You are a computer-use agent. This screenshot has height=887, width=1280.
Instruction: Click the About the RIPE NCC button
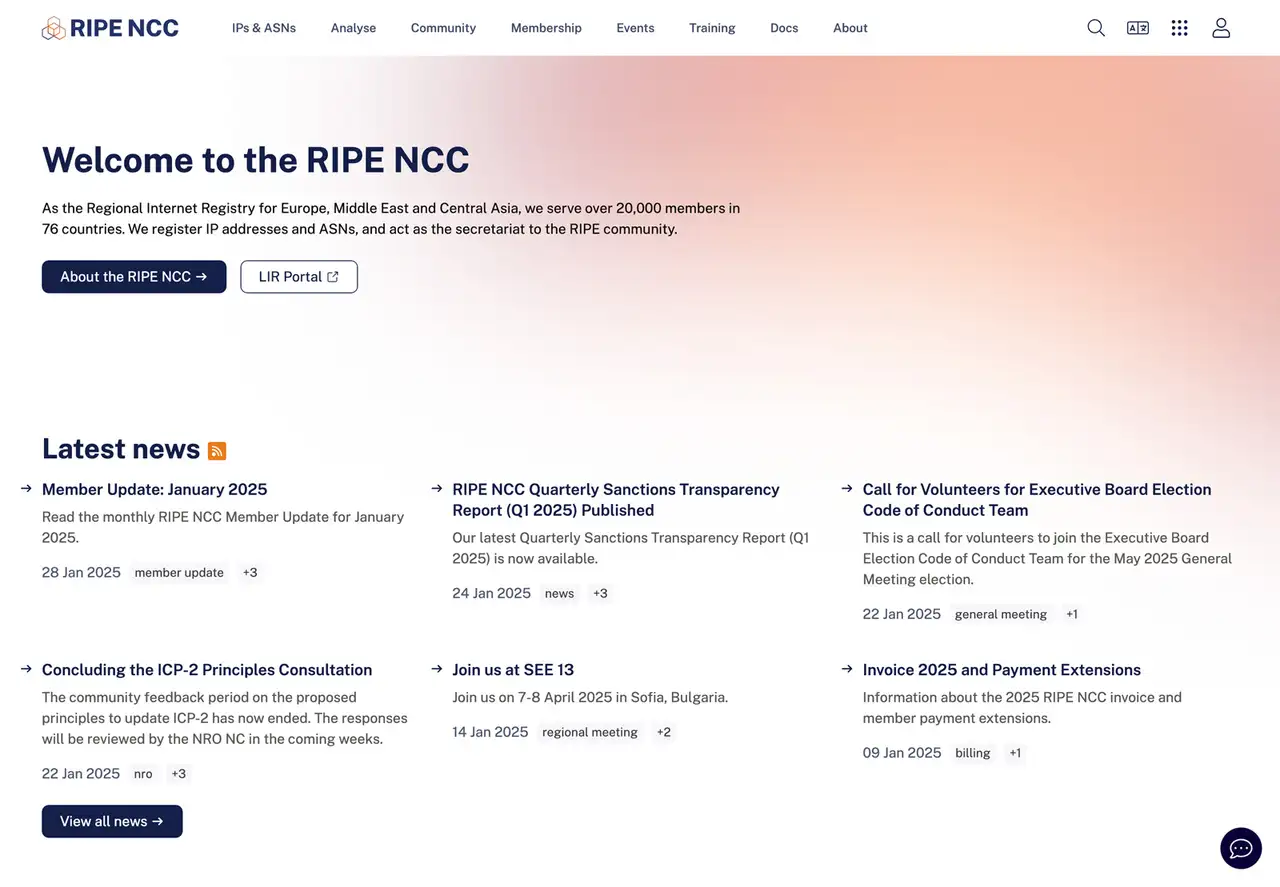134,277
